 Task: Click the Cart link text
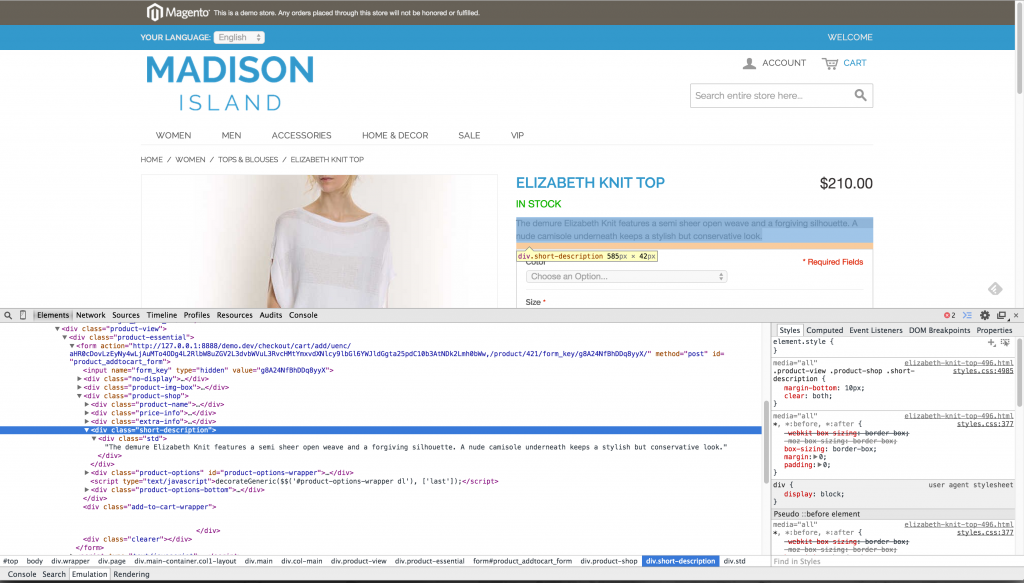(x=855, y=63)
